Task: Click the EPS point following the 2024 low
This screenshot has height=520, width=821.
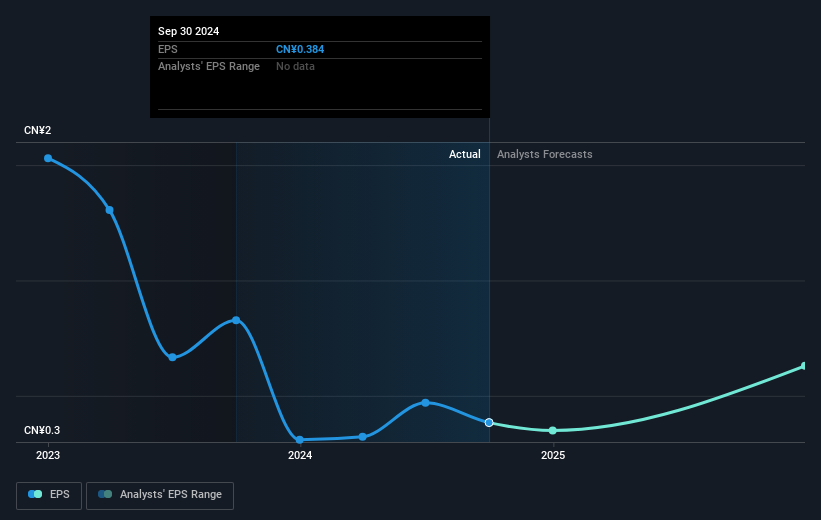Action: pos(363,437)
